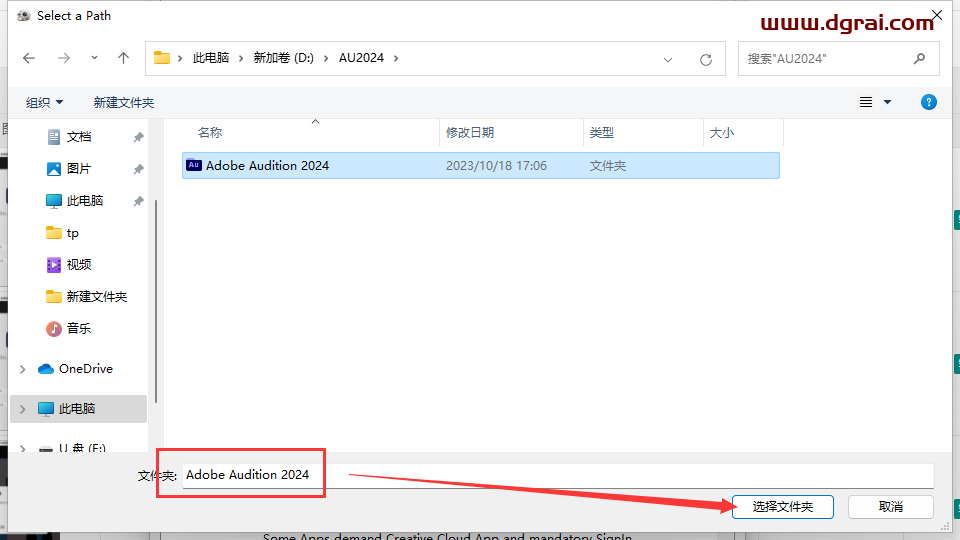Viewport: 960px width, 540px height.
Task: Click the search AU2024 field
Action: click(x=838, y=59)
